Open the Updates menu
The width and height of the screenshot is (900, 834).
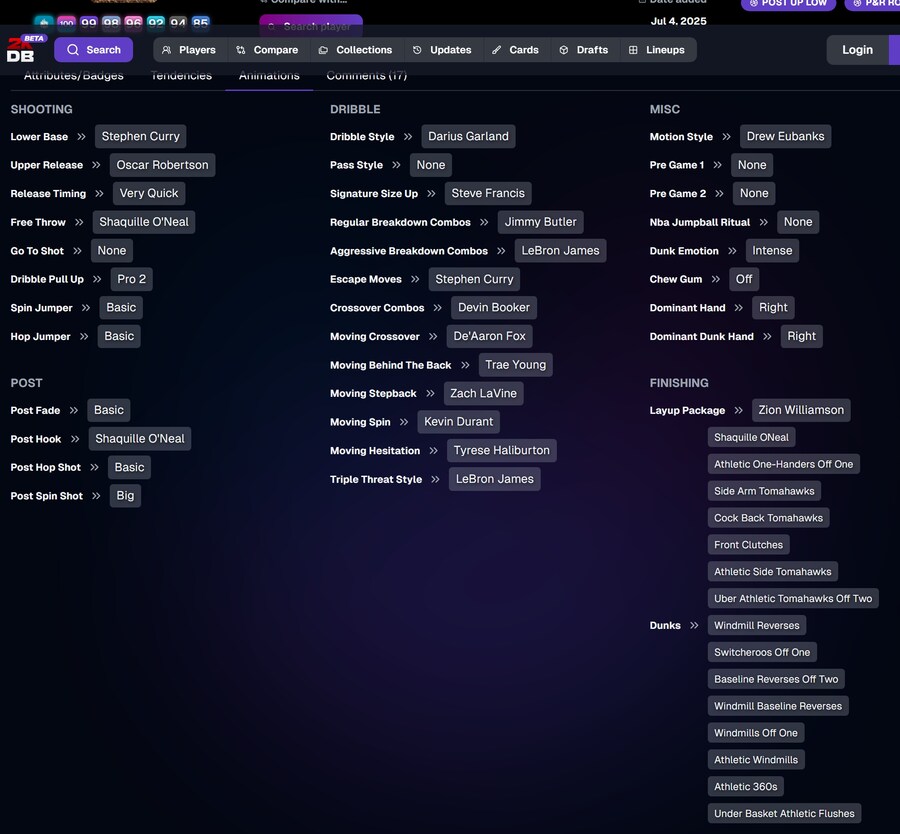443,50
